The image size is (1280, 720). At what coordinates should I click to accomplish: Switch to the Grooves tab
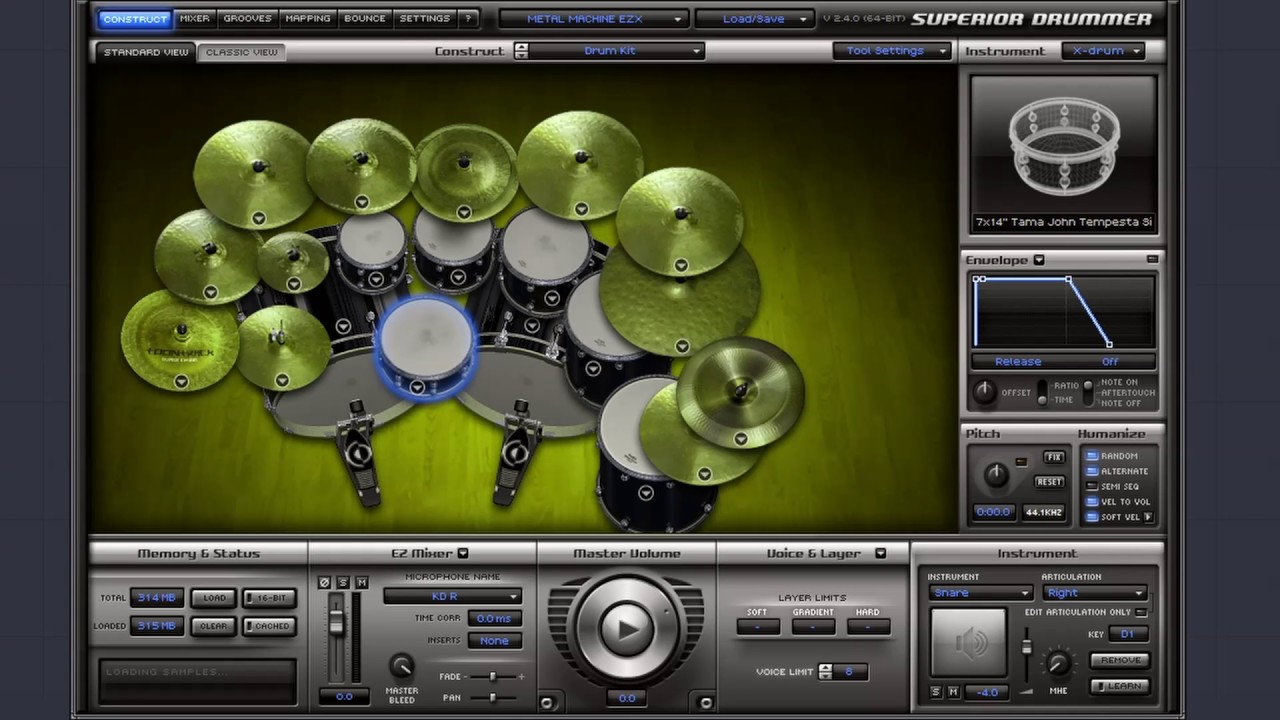pos(247,18)
